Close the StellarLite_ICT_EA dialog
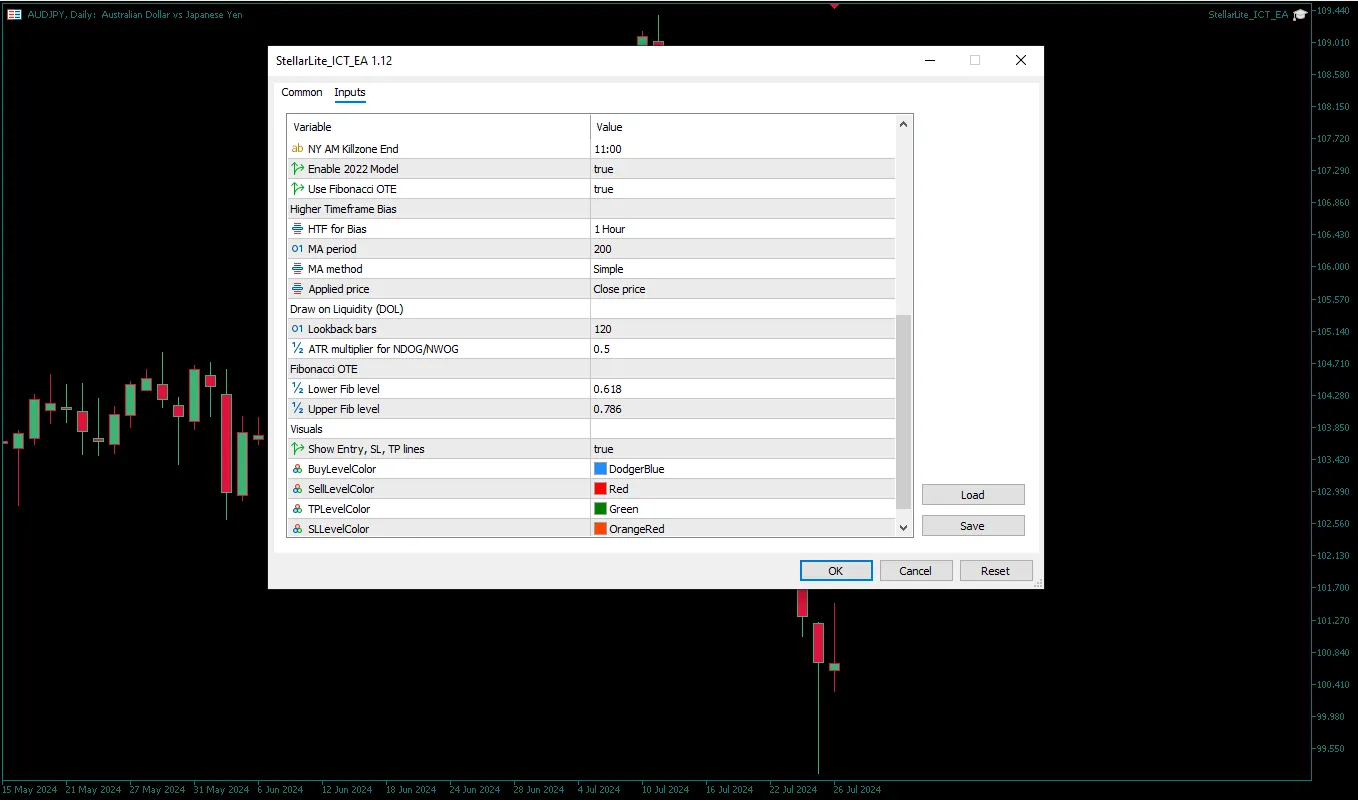This screenshot has width=1358, height=800. (1021, 61)
